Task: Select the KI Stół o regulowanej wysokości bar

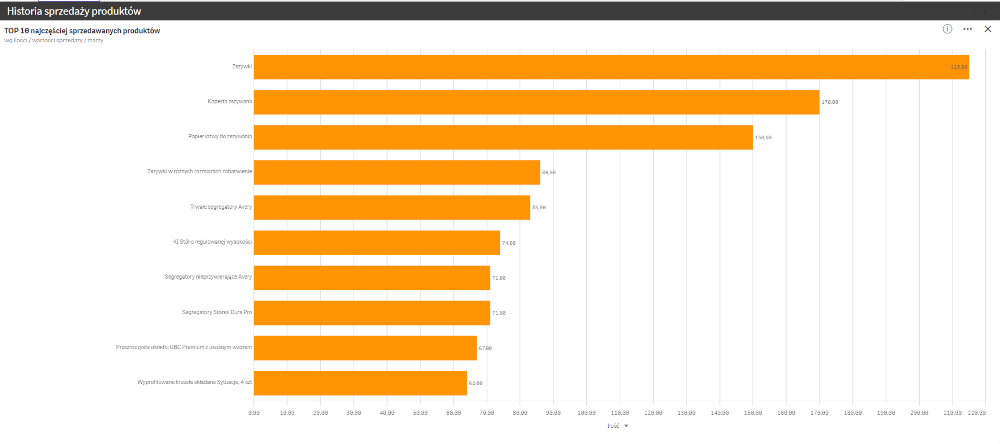Action: (377, 242)
